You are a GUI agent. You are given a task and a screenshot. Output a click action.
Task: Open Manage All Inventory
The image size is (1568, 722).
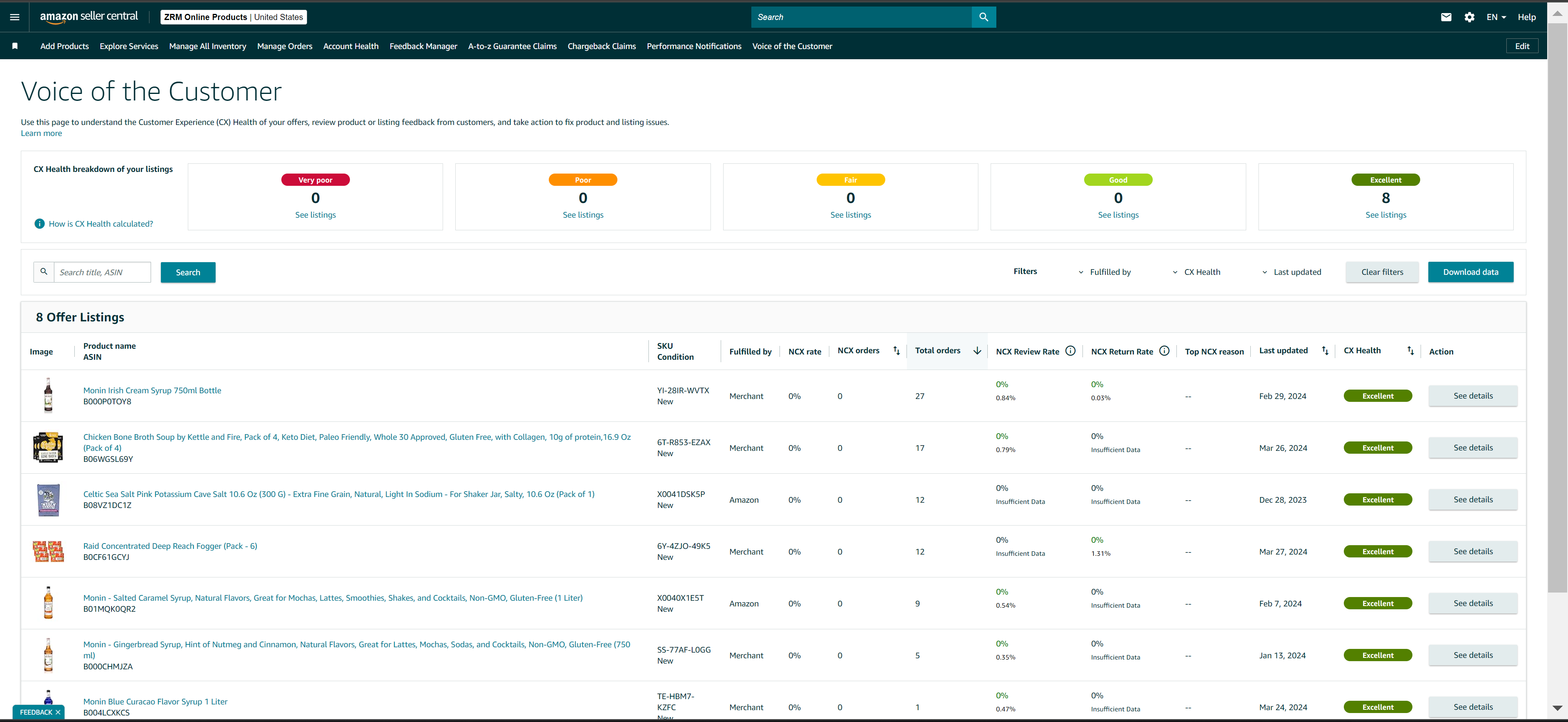pyautogui.click(x=207, y=46)
